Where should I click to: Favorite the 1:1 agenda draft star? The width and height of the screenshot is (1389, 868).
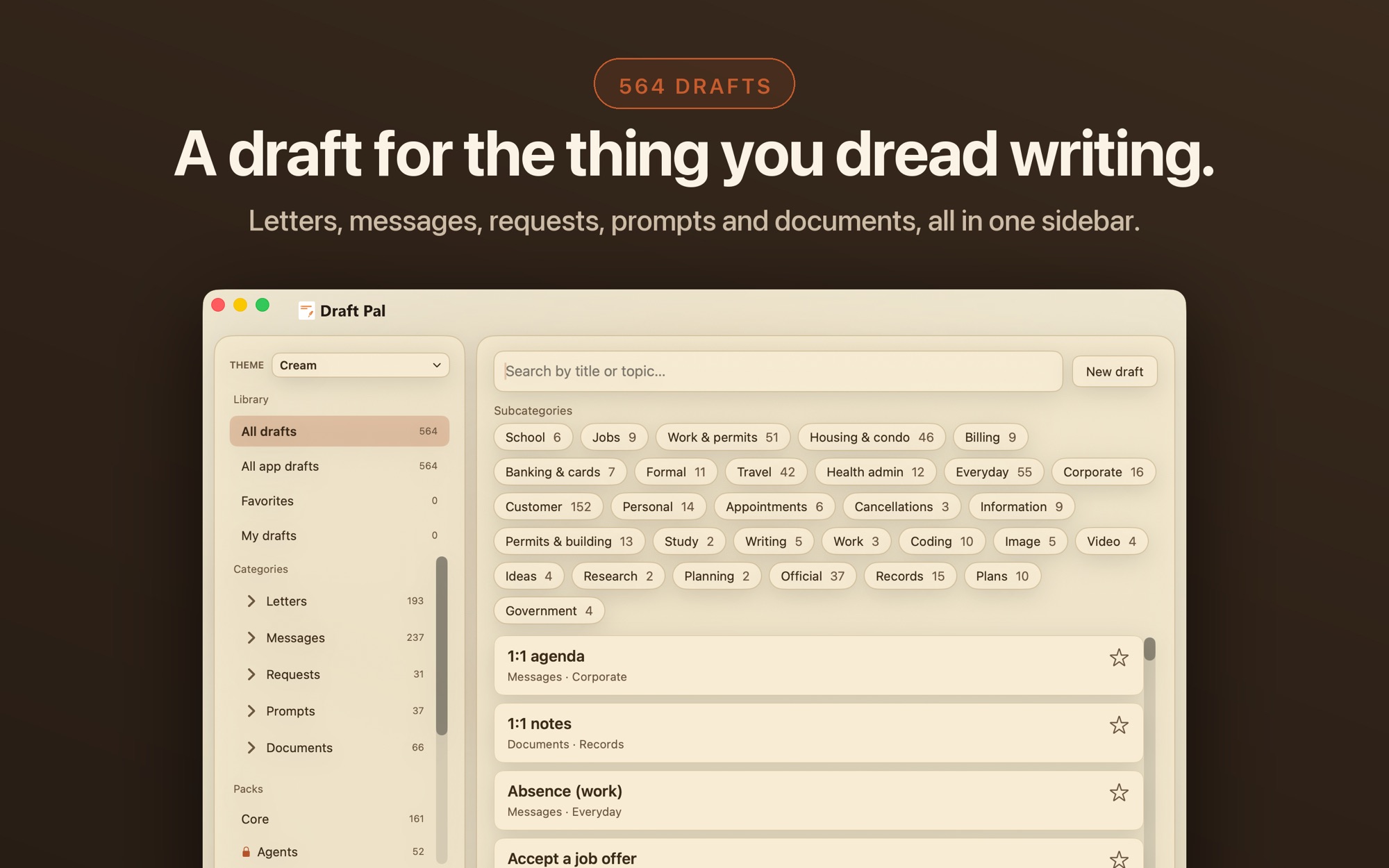coord(1118,658)
